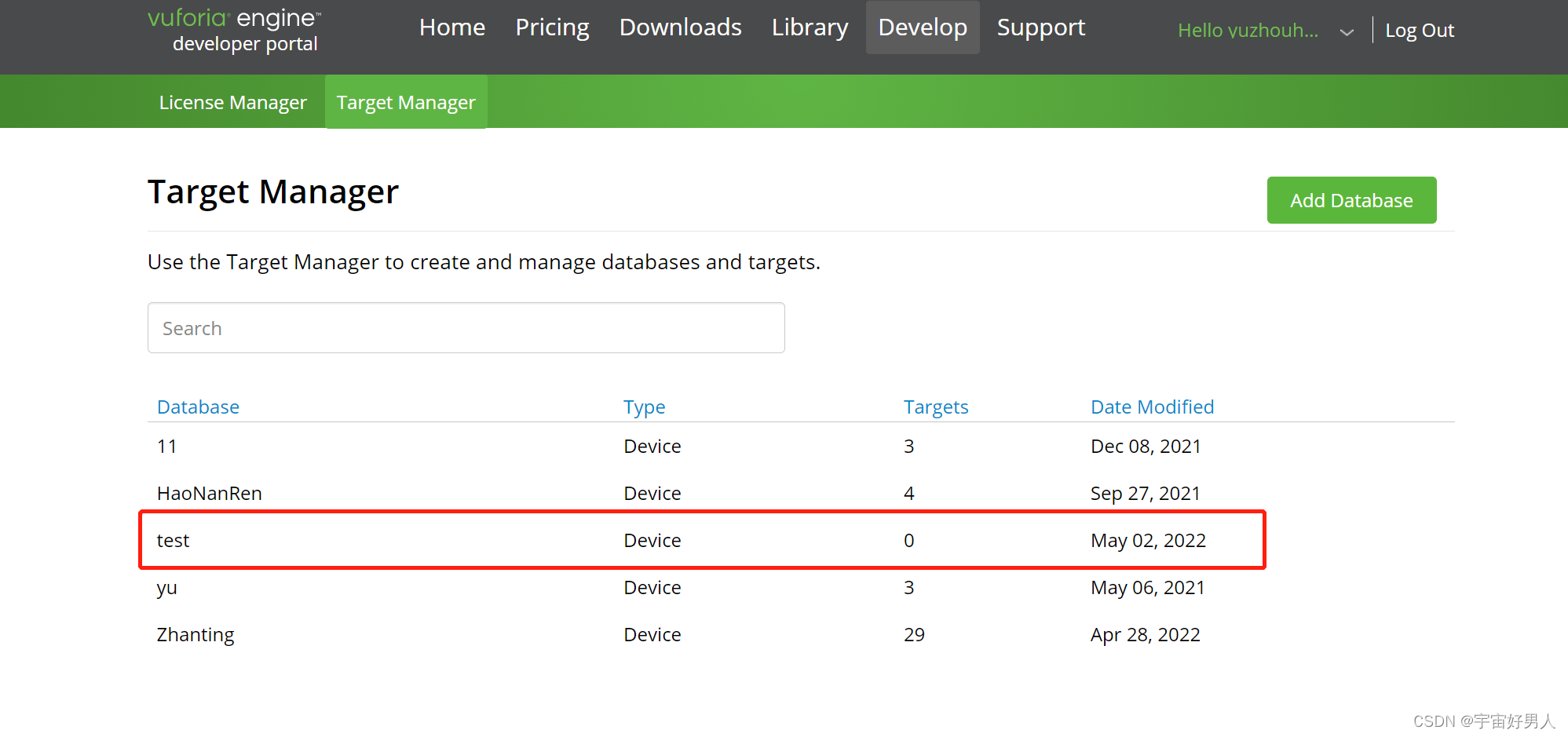Image resolution: width=1568 pixels, height=737 pixels.
Task: Click the Log Out link
Action: 1420,31
